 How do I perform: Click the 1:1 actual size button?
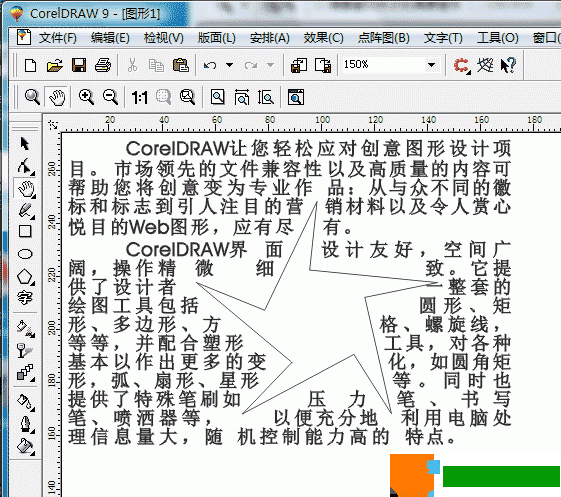tap(139, 97)
